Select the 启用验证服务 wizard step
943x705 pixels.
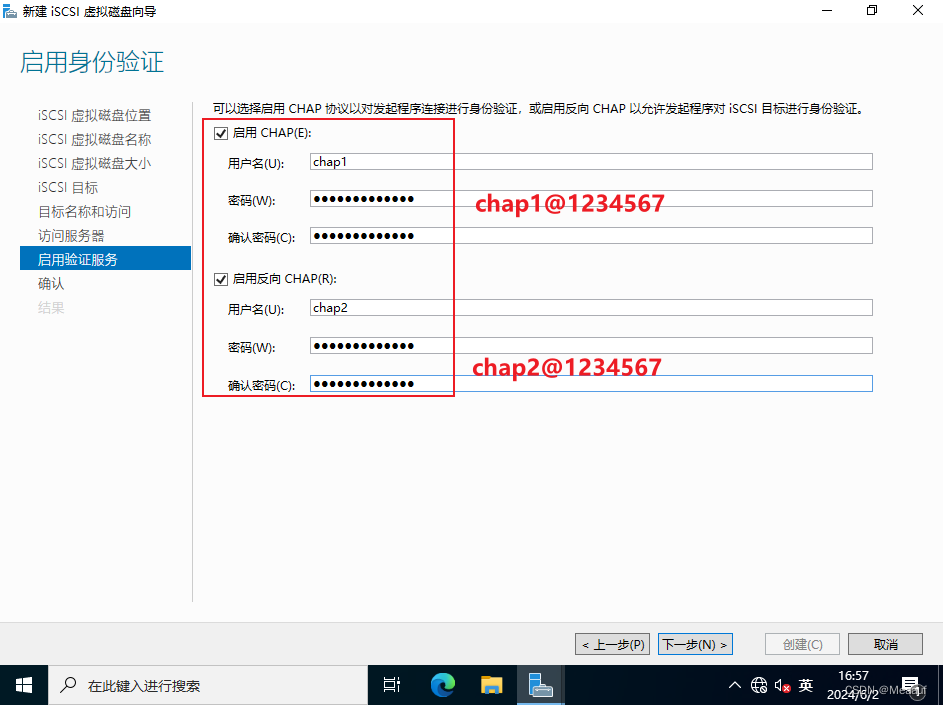pos(105,258)
